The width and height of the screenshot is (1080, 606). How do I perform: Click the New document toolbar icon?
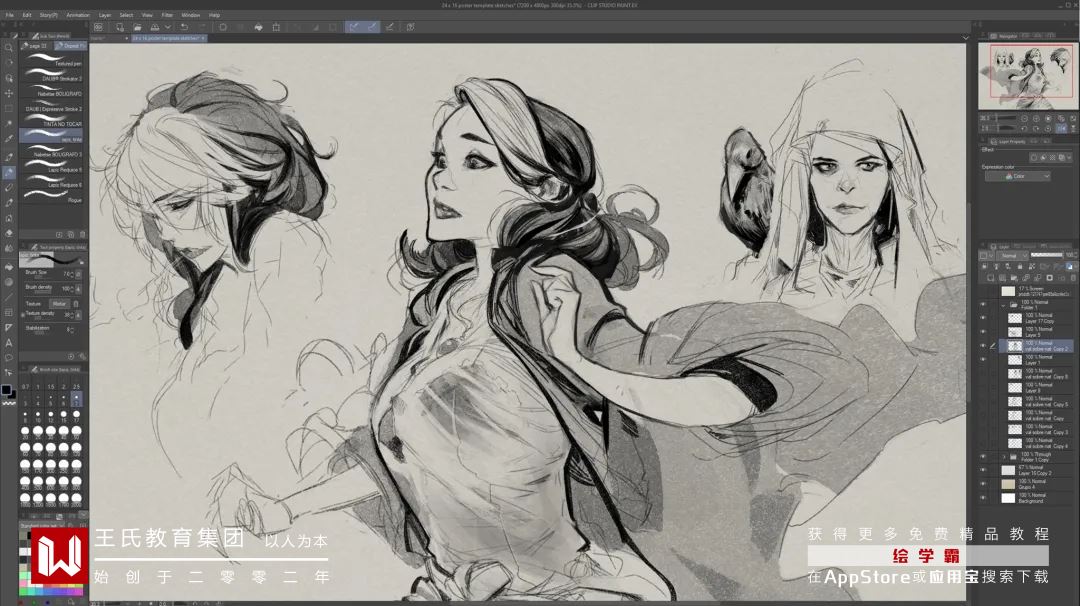click(120, 27)
